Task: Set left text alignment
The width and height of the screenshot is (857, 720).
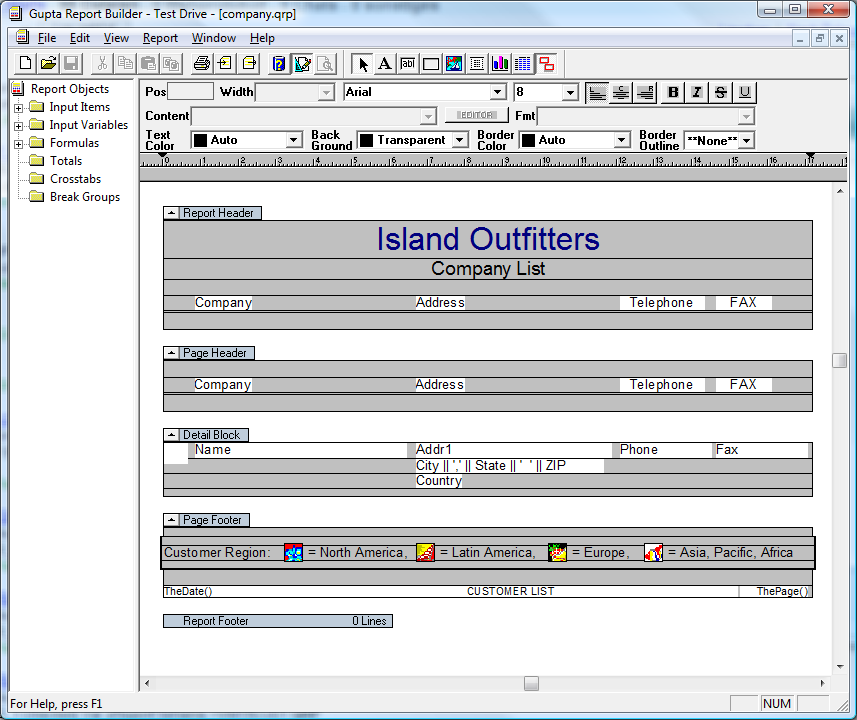Action: pyautogui.click(x=597, y=92)
